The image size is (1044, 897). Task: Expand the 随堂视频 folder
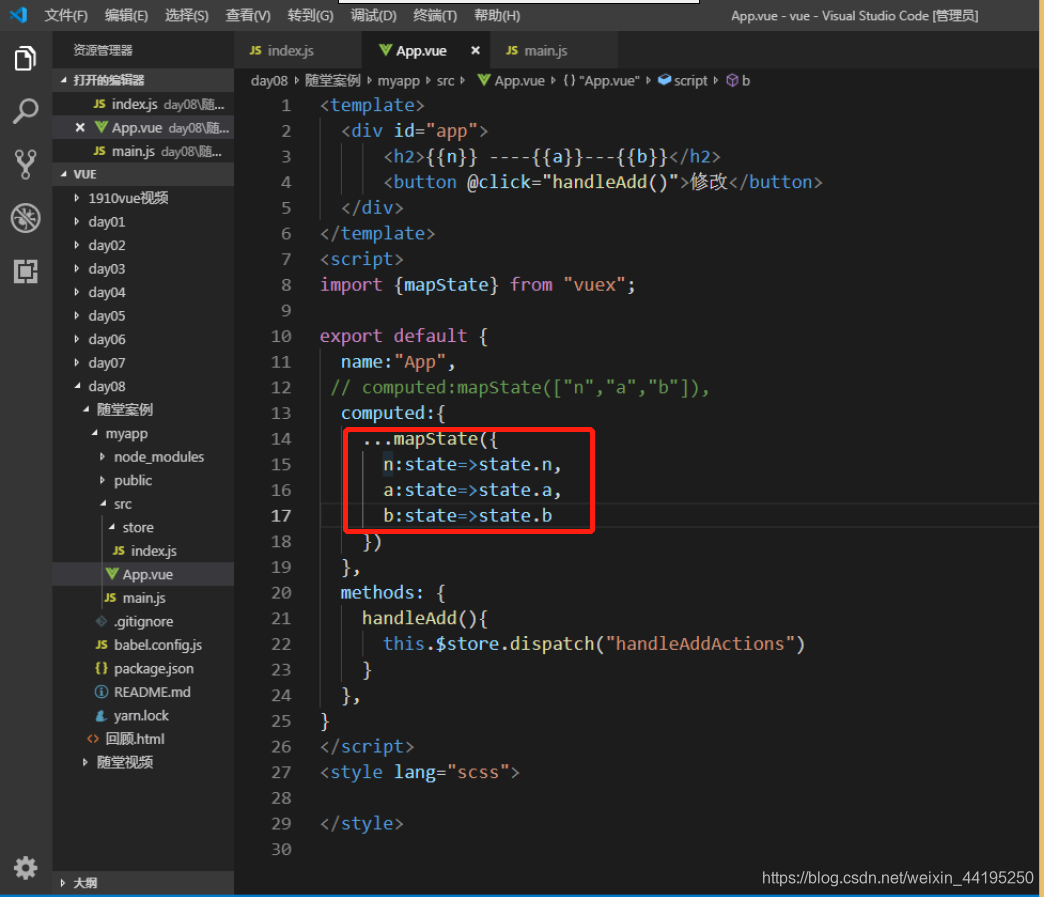(143, 762)
